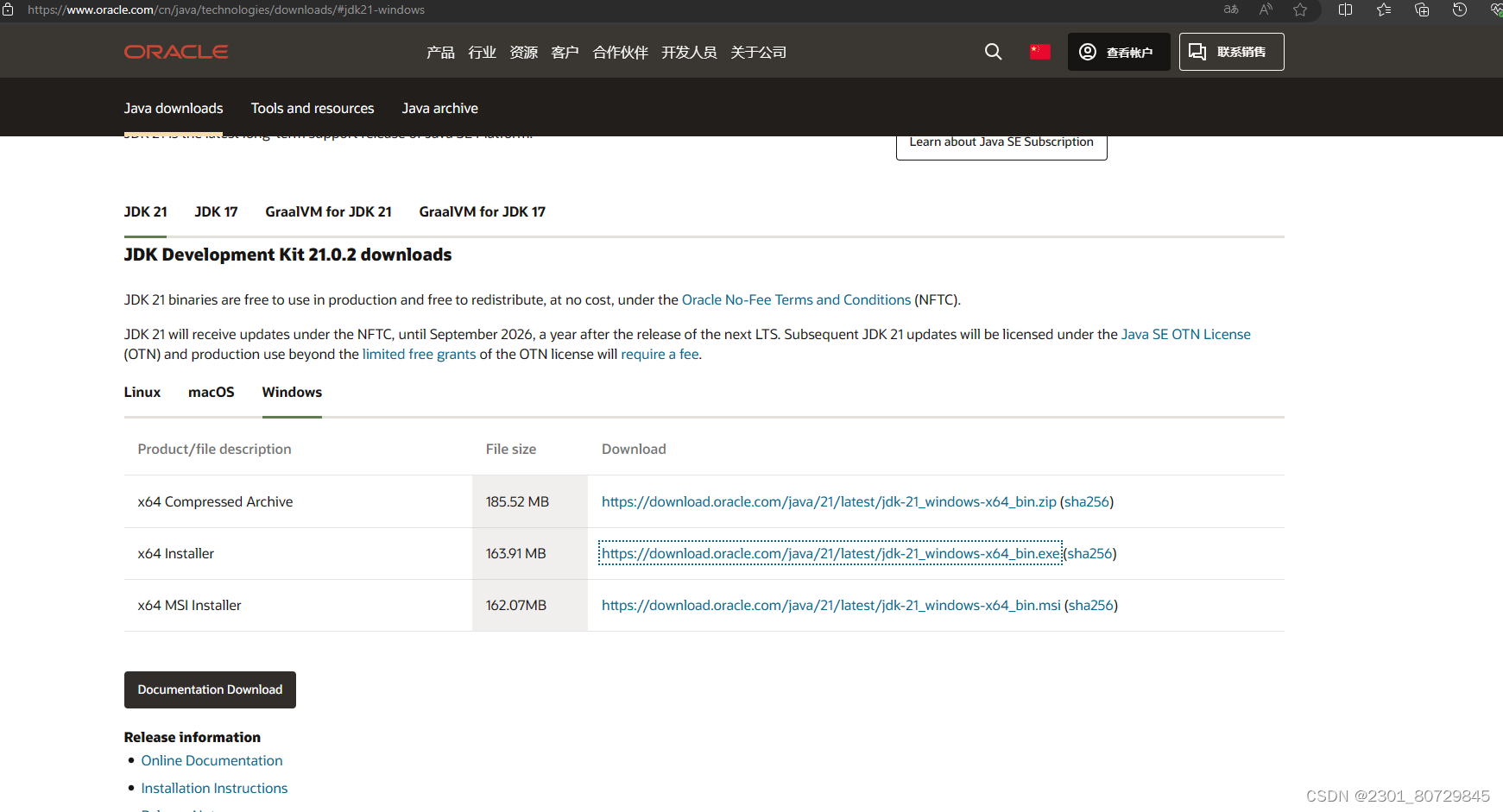
Task: Click the browser address bar
Action: coord(259,9)
